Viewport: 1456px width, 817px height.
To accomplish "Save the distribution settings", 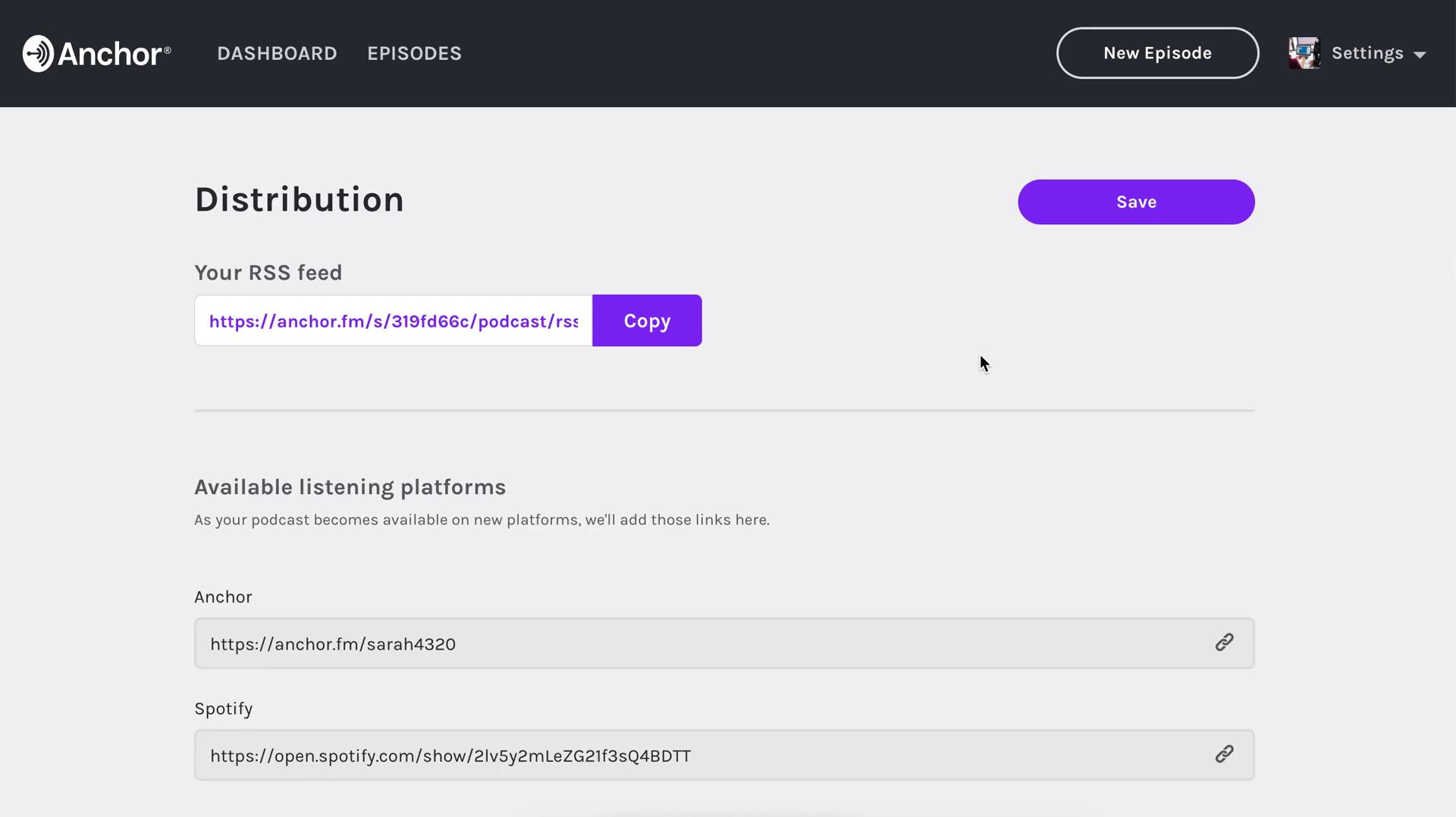I will coord(1135,202).
